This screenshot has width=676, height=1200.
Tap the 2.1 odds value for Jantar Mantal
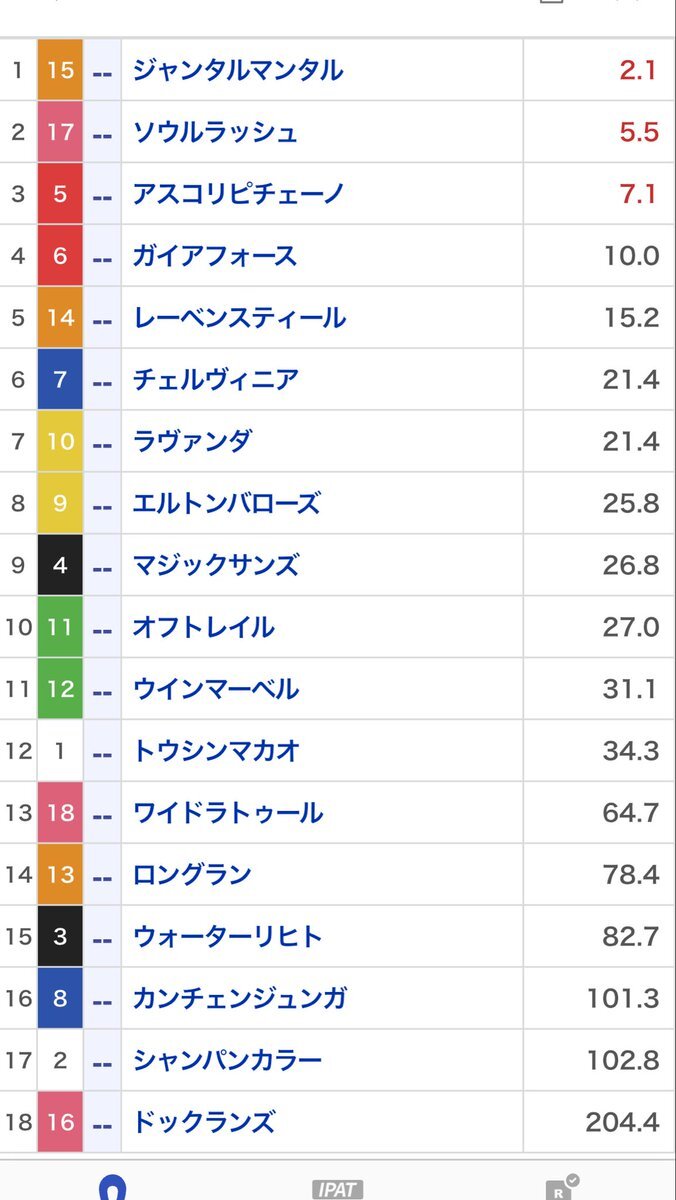[x=638, y=68]
